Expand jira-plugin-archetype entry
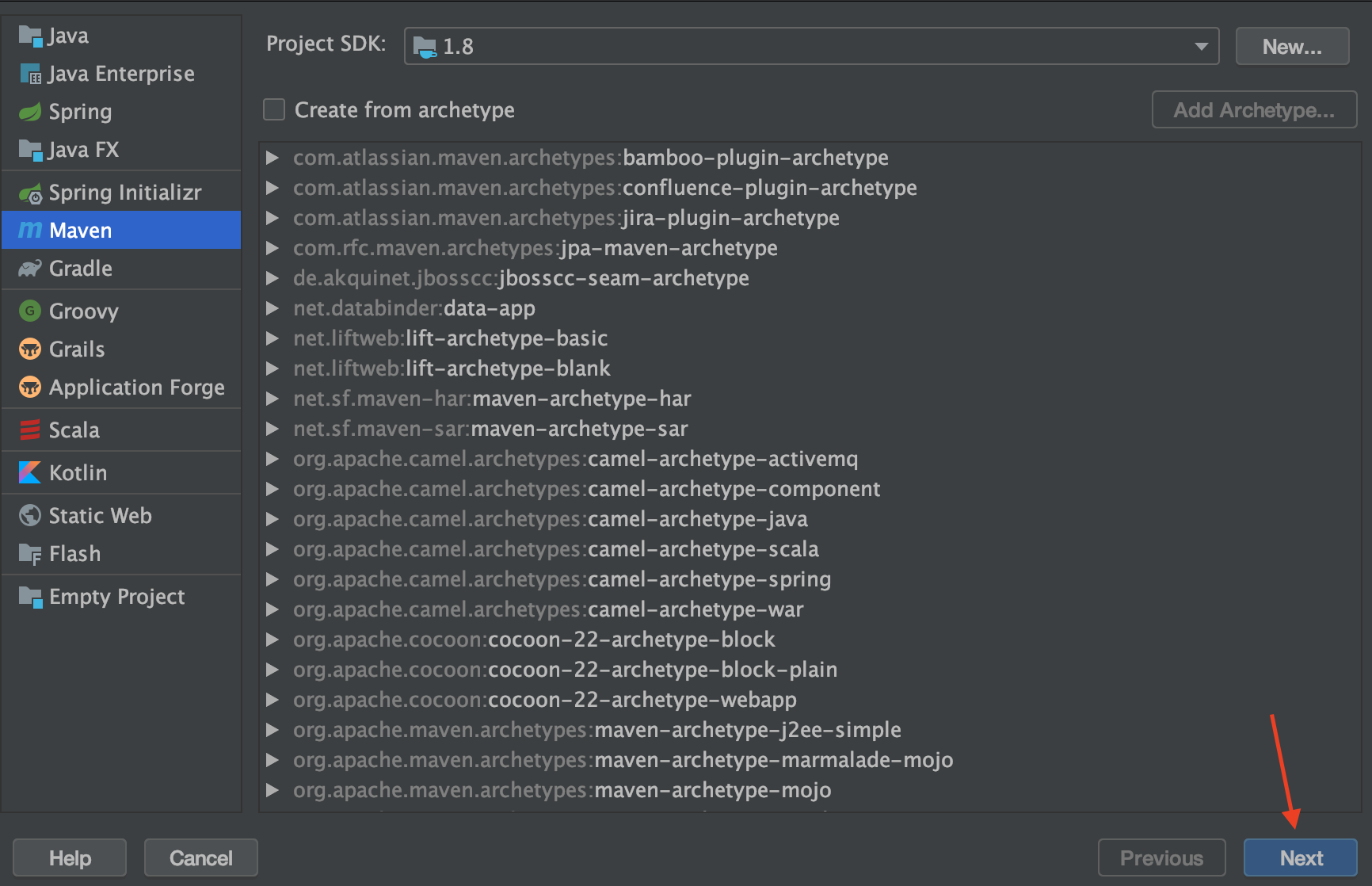1372x886 pixels. [272, 218]
